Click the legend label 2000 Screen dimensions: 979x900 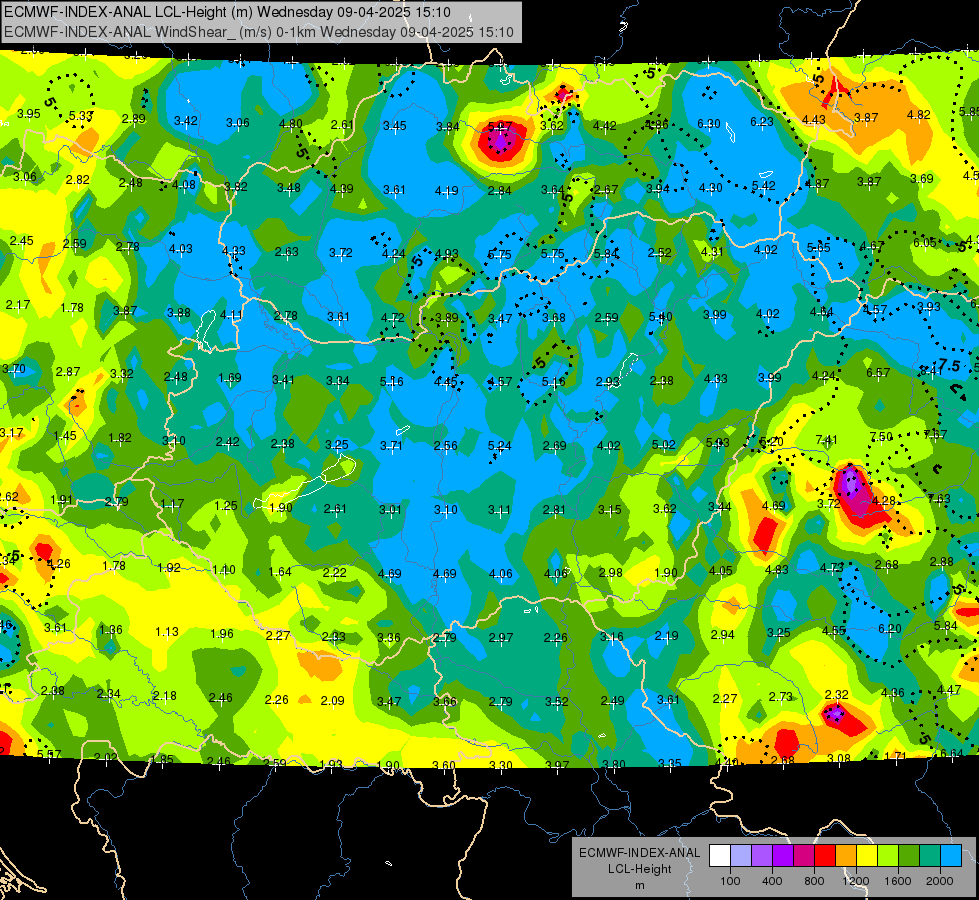940,881
